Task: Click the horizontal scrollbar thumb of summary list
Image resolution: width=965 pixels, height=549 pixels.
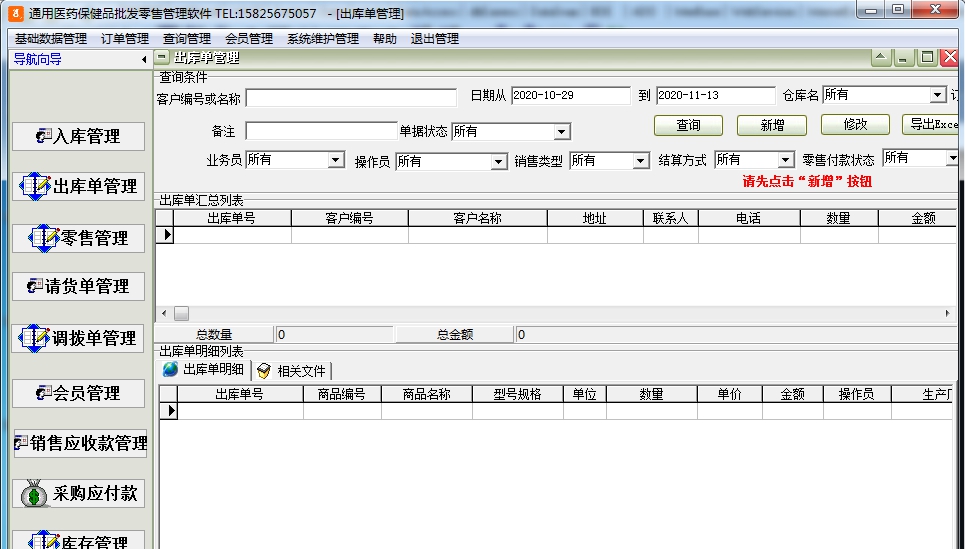Action: (x=182, y=313)
